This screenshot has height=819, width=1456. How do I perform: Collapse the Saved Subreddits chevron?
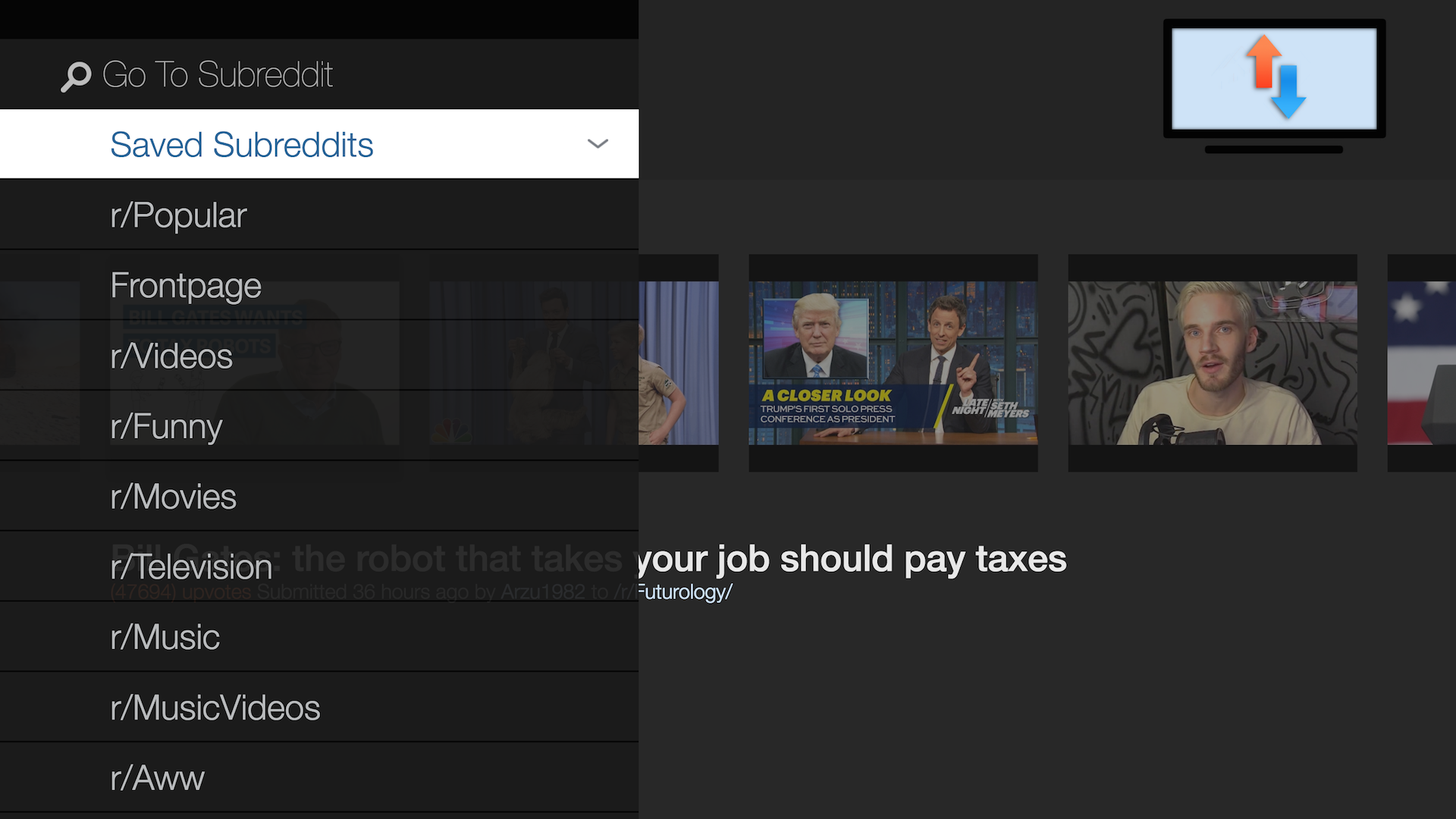598,144
